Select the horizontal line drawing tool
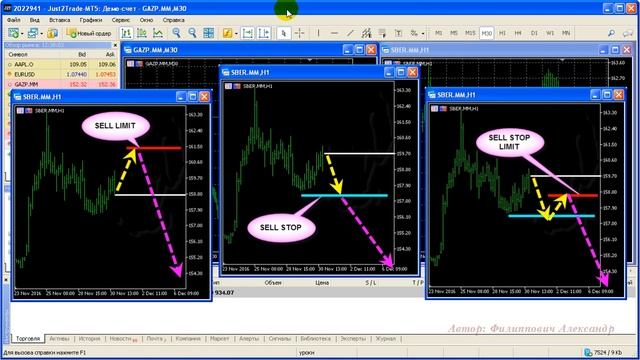Image resolution: width=640 pixels, height=360 pixels. pyautogui.click(x=334, y=33)
